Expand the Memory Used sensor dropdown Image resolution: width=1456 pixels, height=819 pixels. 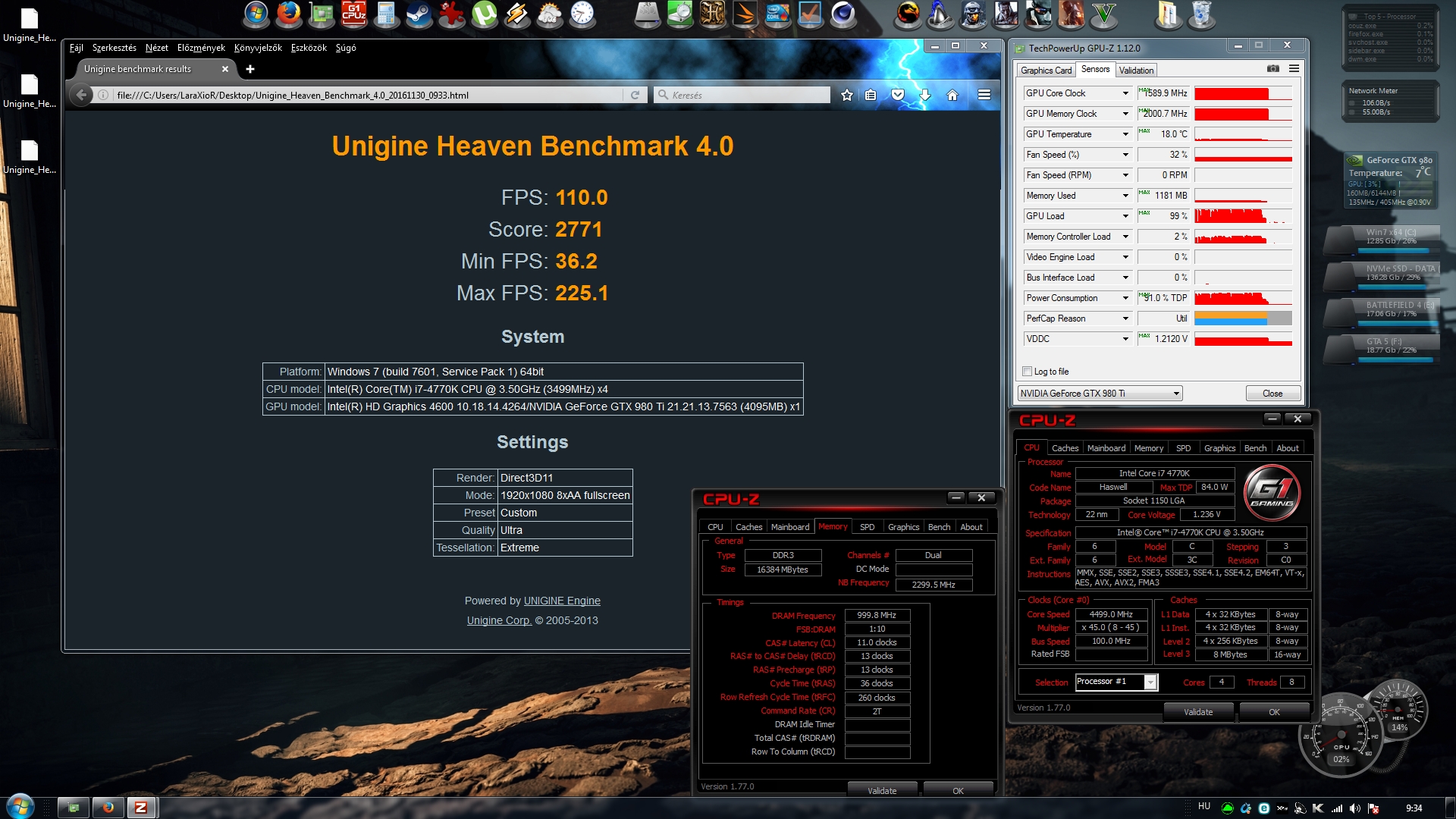click(x=1125, y=196)
